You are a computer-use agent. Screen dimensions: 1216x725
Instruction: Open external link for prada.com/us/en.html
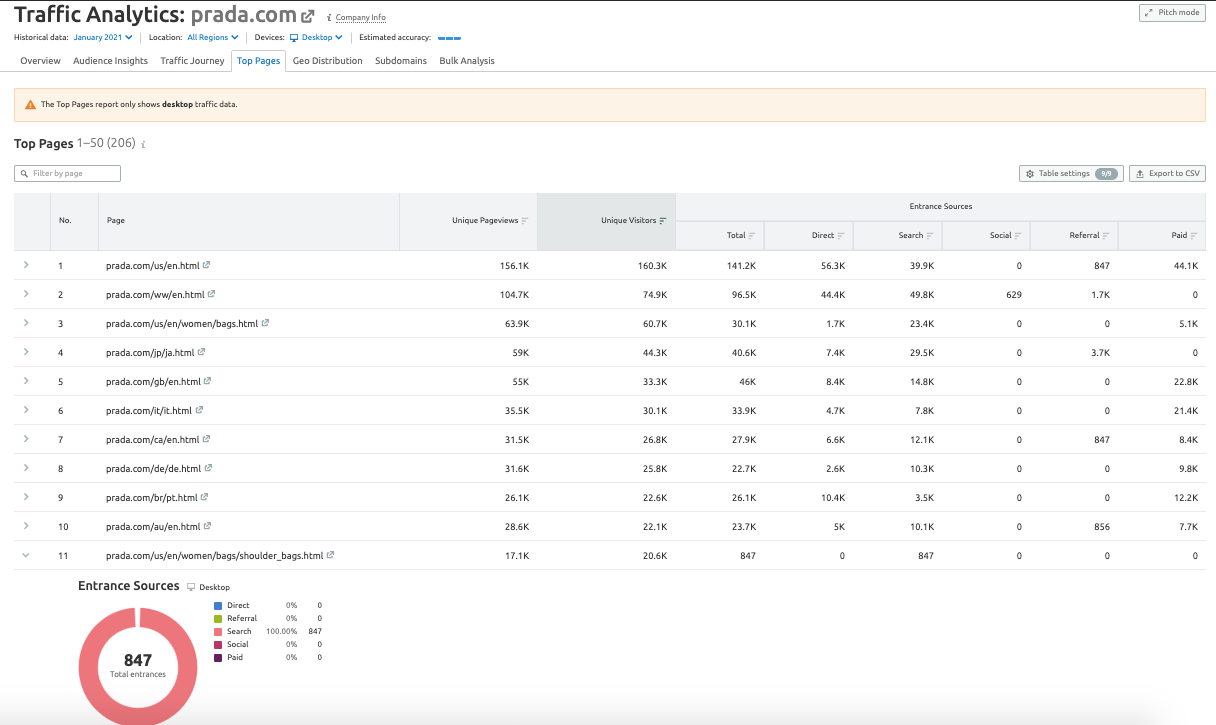coord(206,265)
